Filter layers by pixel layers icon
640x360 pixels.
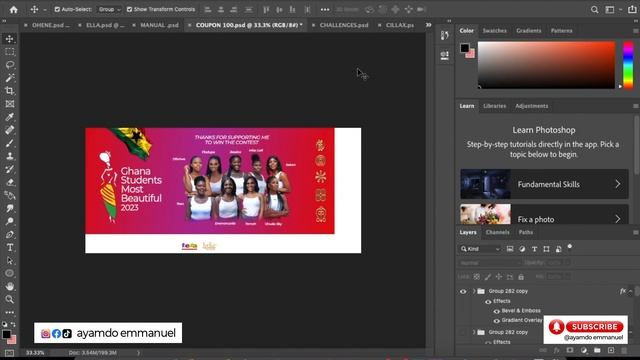click(x=510, y=249)
